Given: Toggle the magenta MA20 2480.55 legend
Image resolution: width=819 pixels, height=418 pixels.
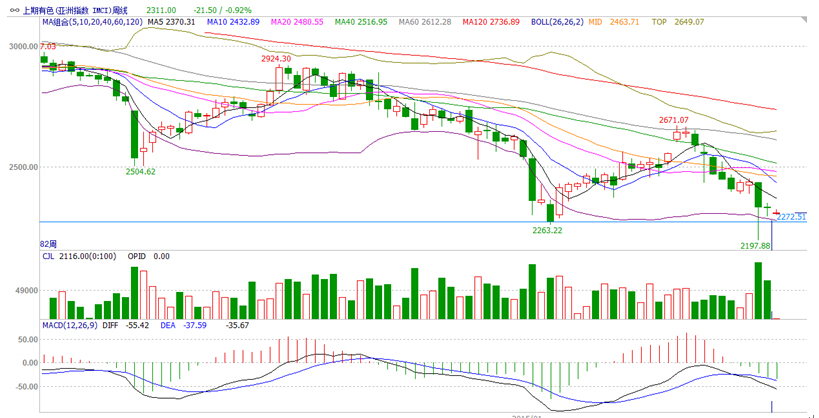Looking at the screenshot, I should (295, 21).
